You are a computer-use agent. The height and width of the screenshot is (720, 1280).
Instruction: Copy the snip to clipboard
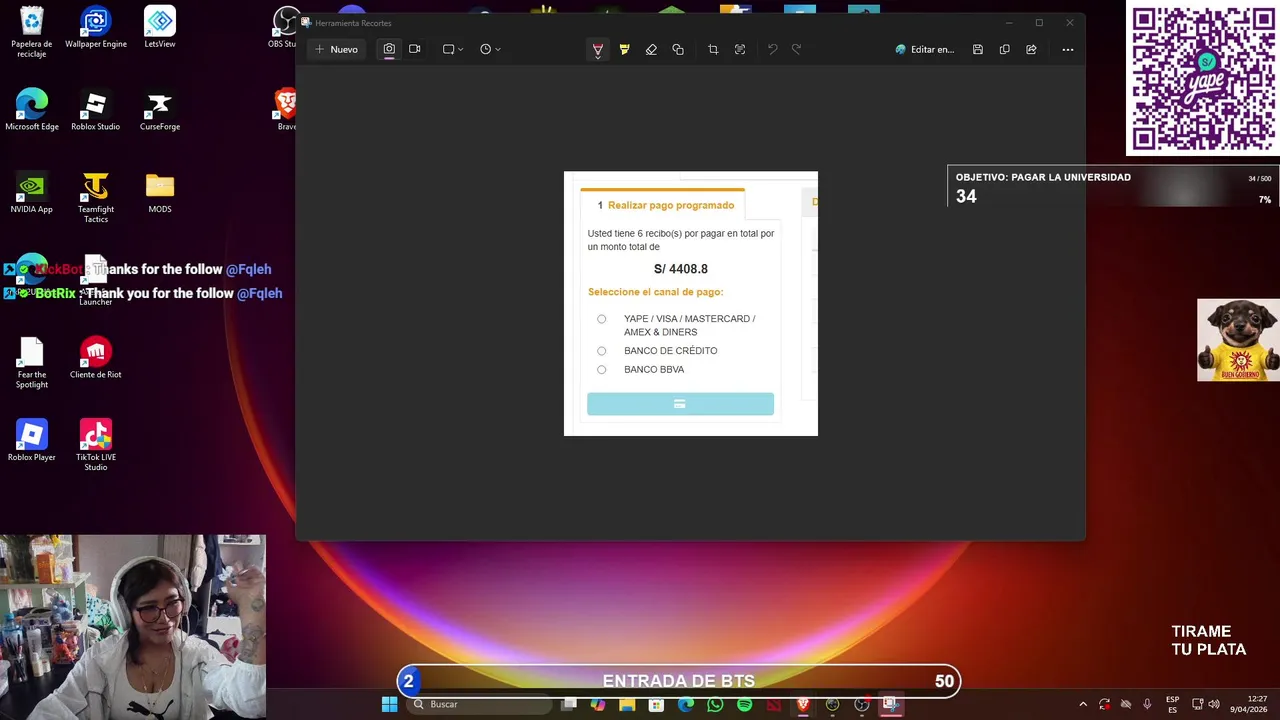1004,50
